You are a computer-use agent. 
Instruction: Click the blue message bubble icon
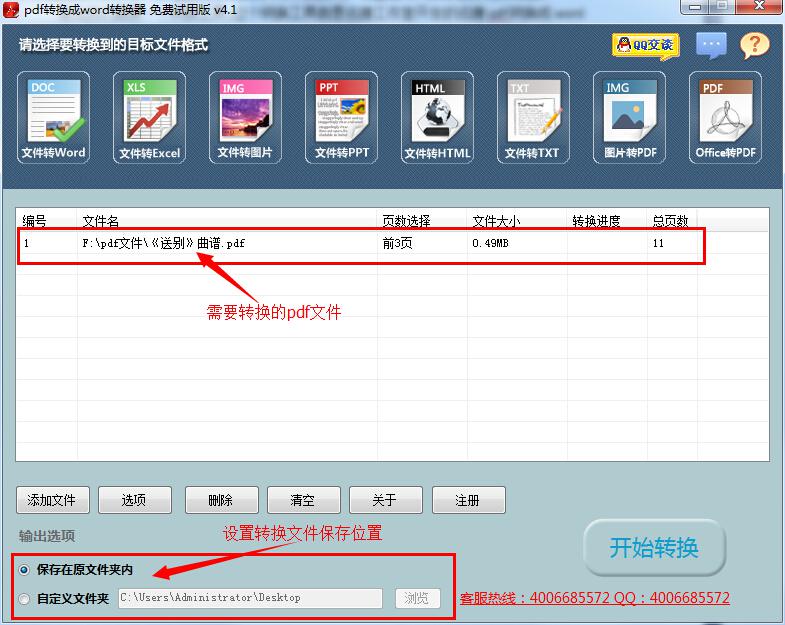tap(711, 46)
